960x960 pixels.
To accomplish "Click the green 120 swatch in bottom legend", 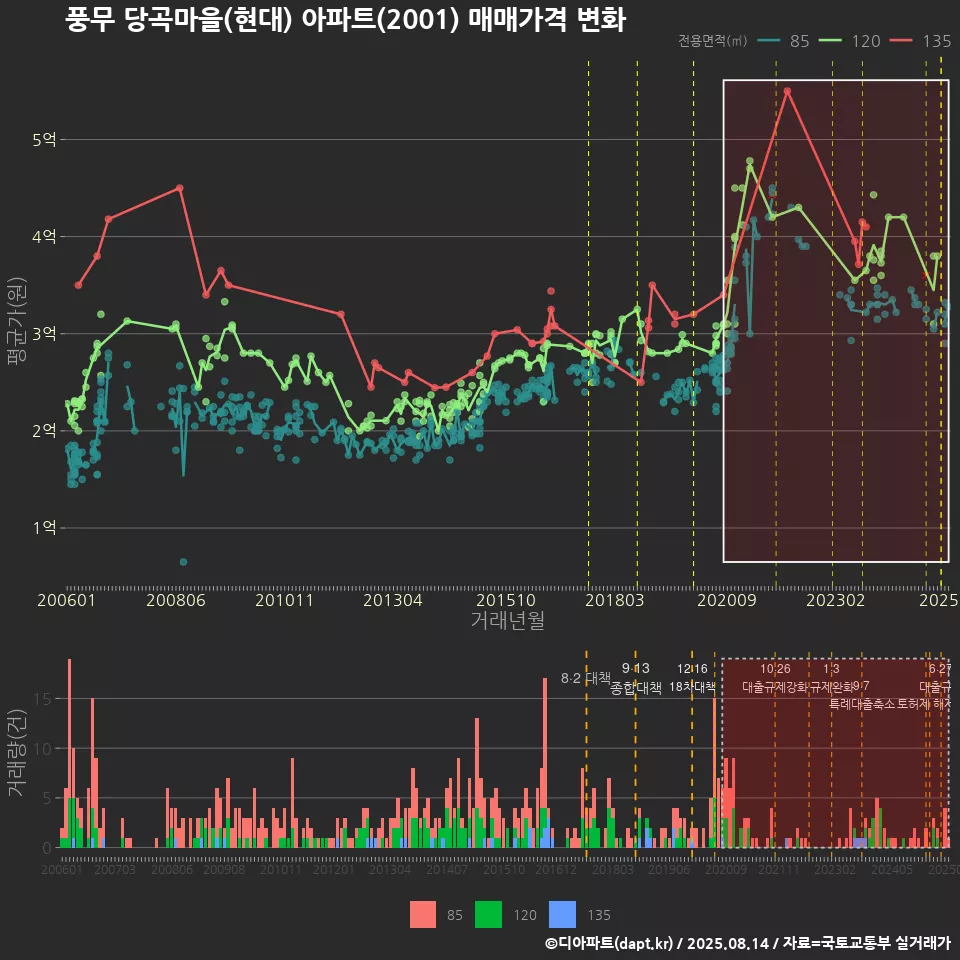I will coord(489,915).
